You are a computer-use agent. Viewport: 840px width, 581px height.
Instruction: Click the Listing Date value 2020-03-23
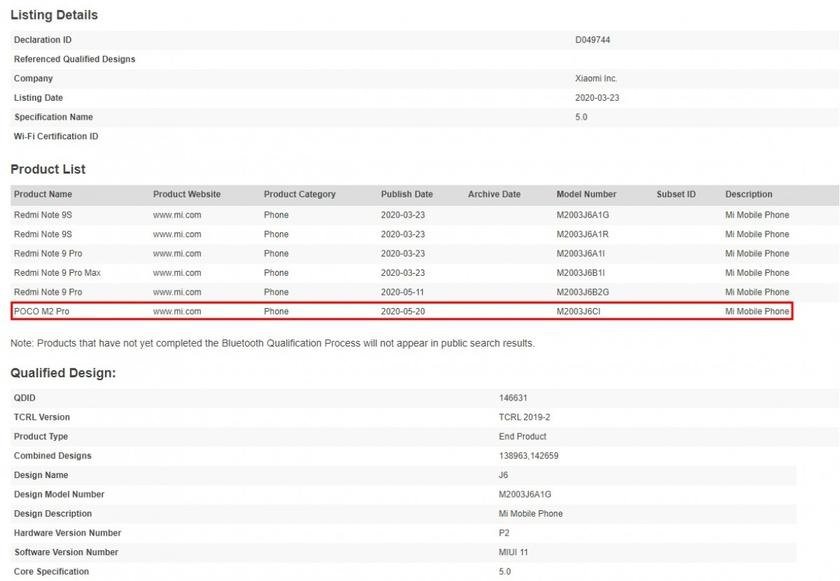[x=597, y=97]
